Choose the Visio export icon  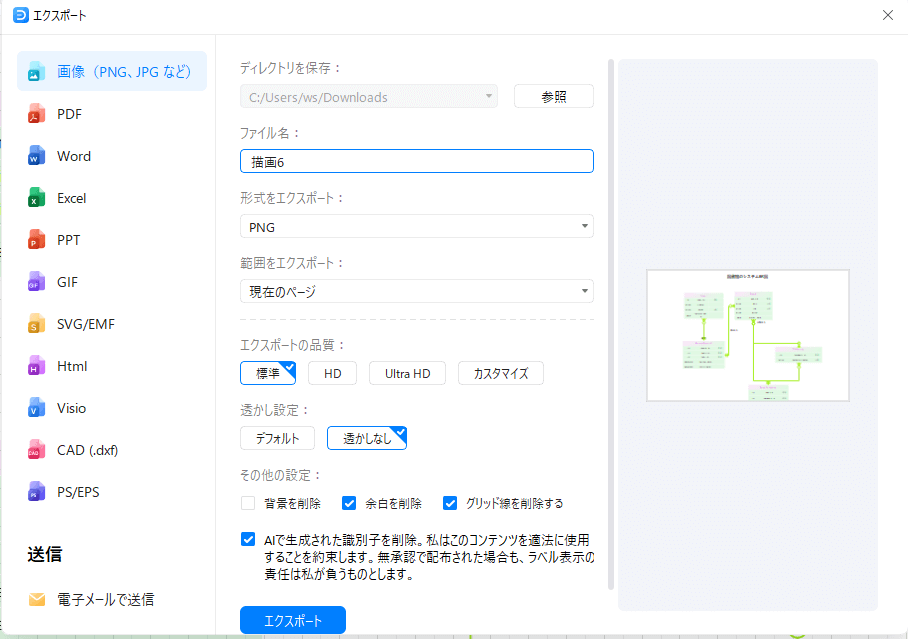click(37, 408)
